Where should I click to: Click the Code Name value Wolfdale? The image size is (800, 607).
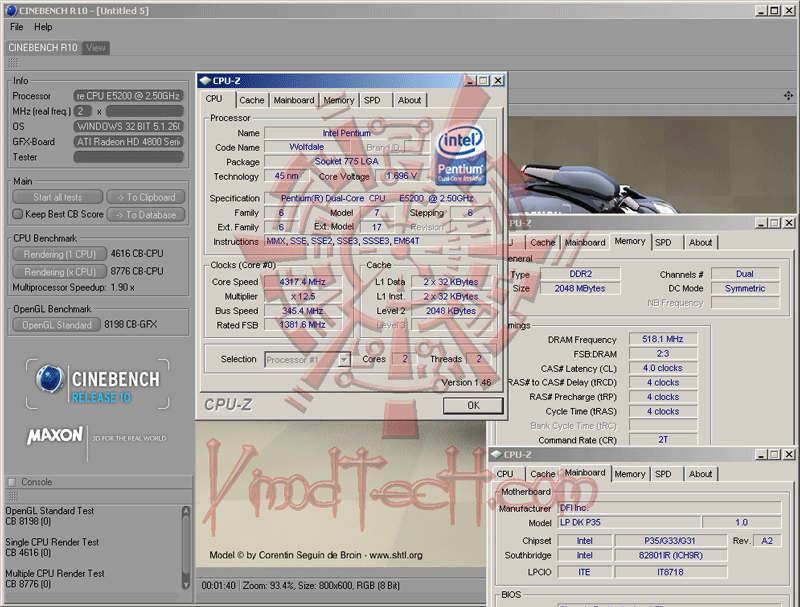coord(307,147)
